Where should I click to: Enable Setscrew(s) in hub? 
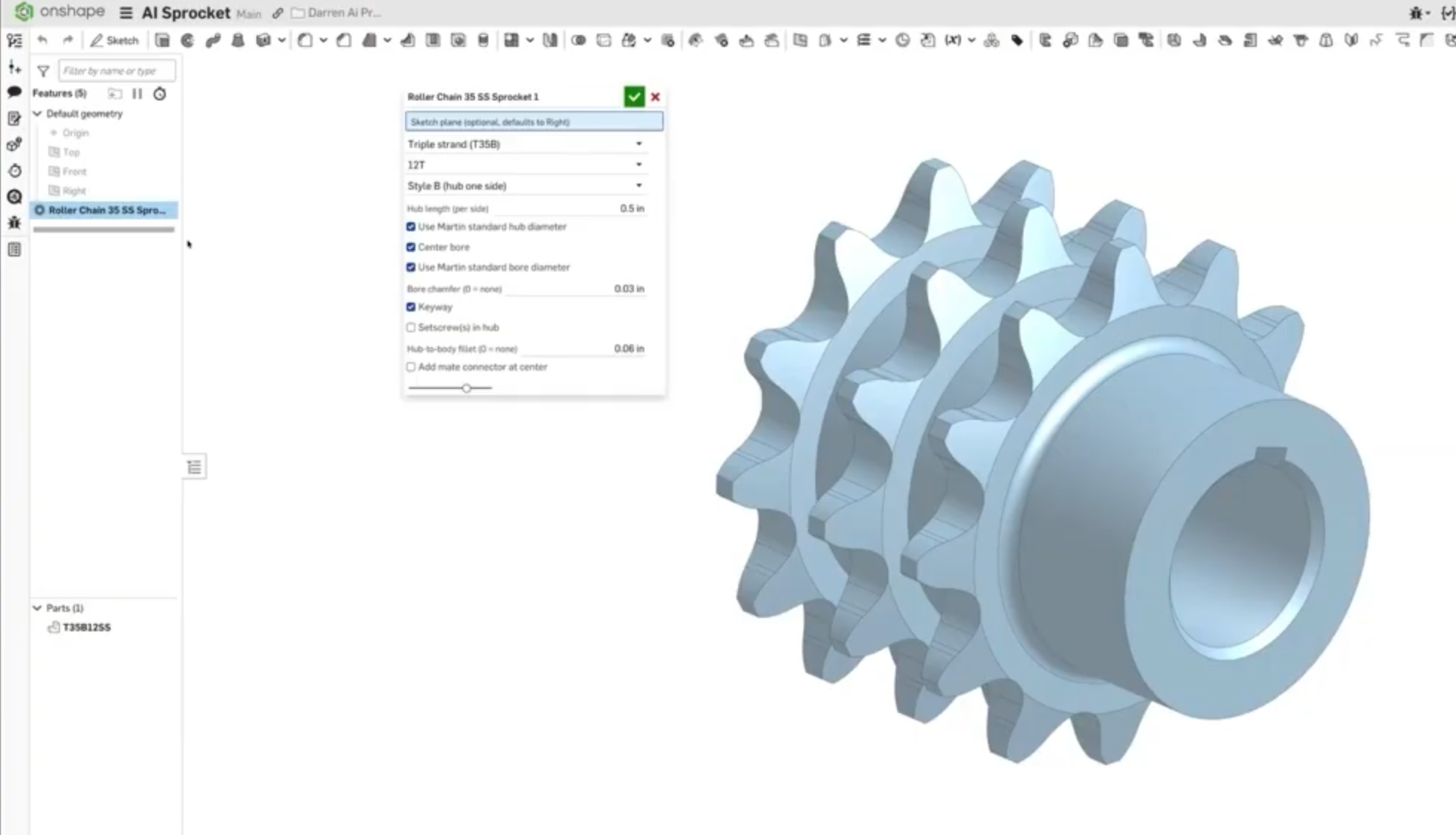[x=411, y=327]
